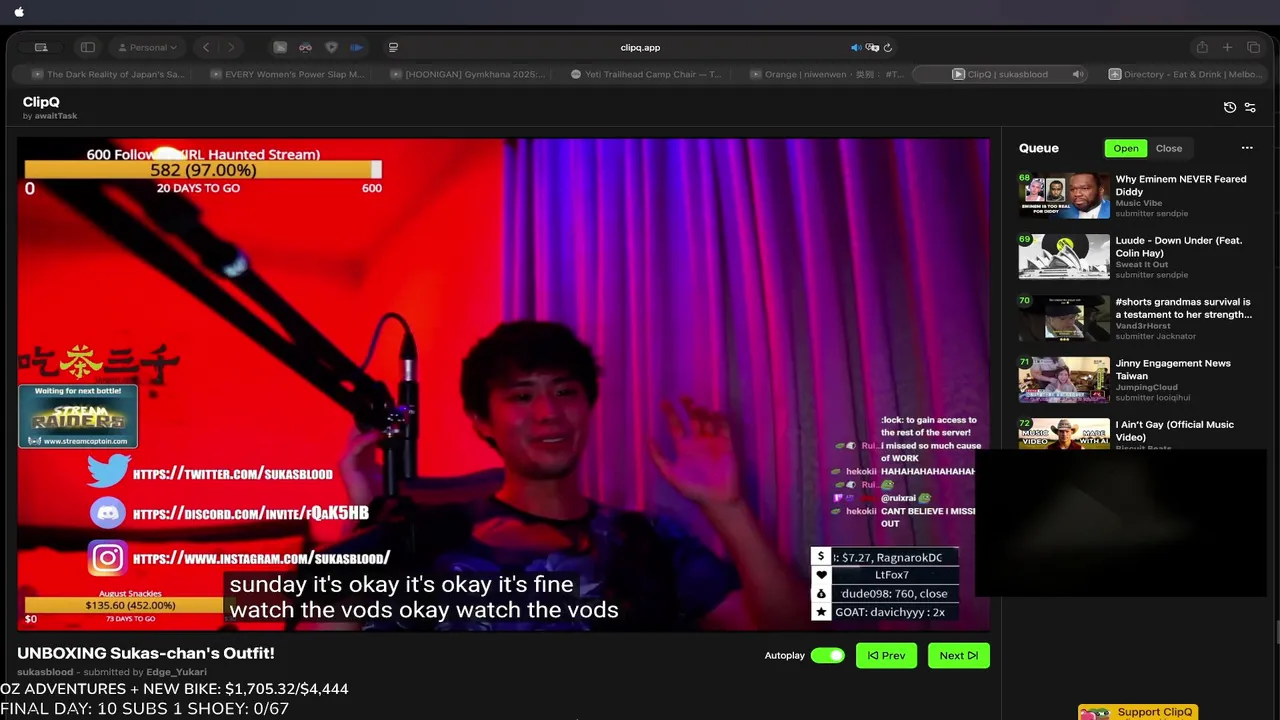Open the Why Eminem NEVER Feared Diddy thumbnail
Image resolution: width=1280 pixels, height=720 pixels.
point(1064,196)
